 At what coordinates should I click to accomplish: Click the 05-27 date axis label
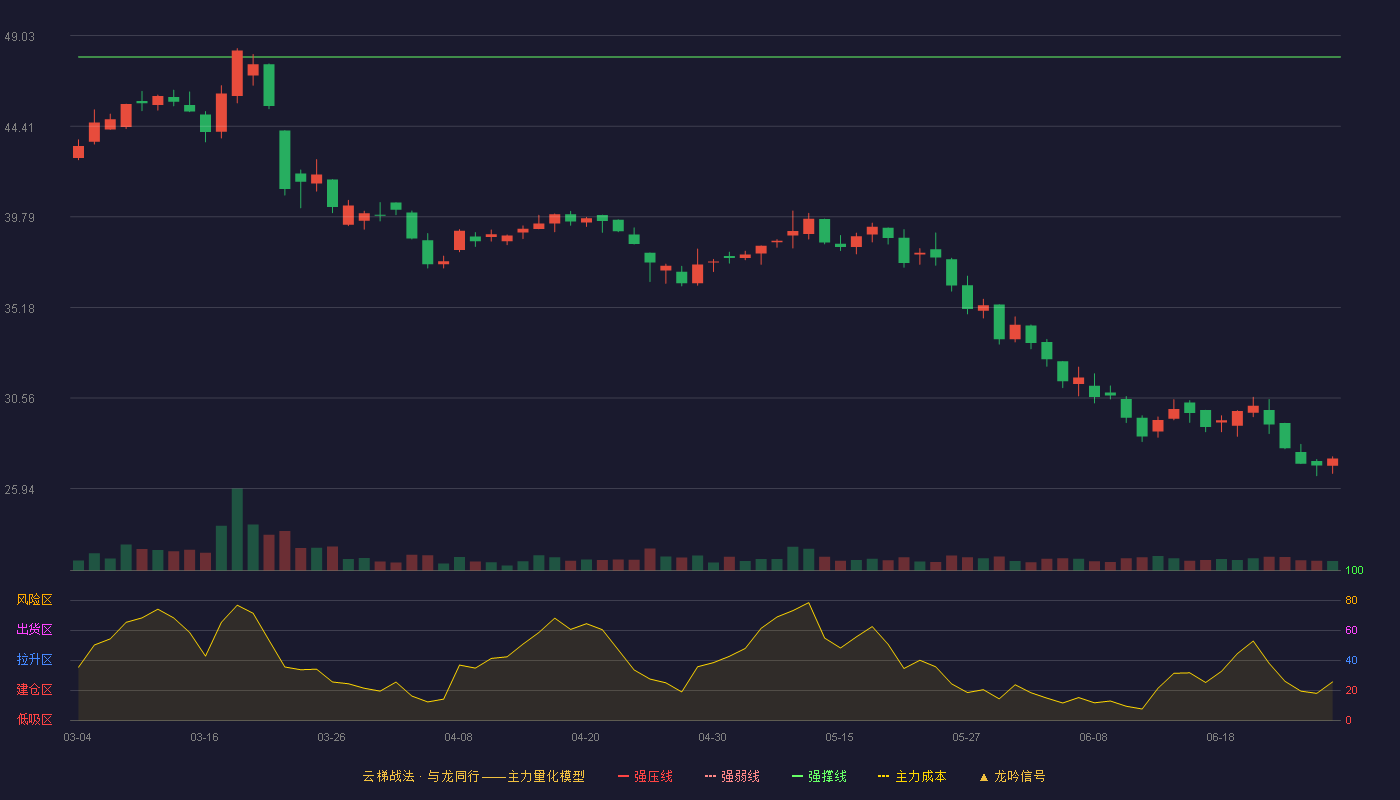tap(966, 737)
